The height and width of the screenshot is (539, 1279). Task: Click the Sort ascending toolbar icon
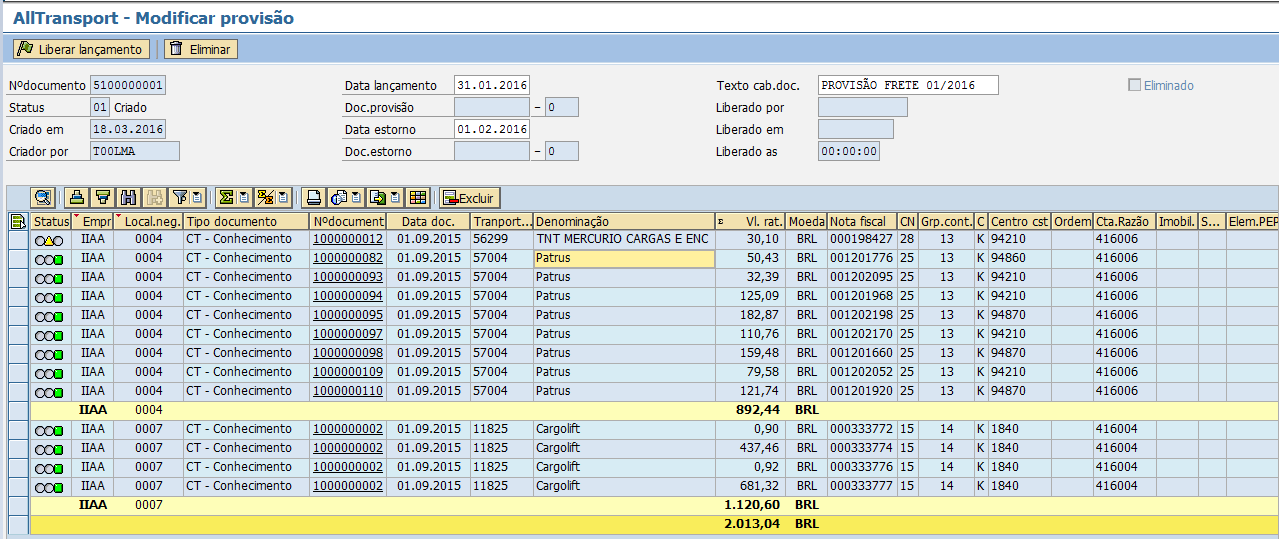point(77,198)
